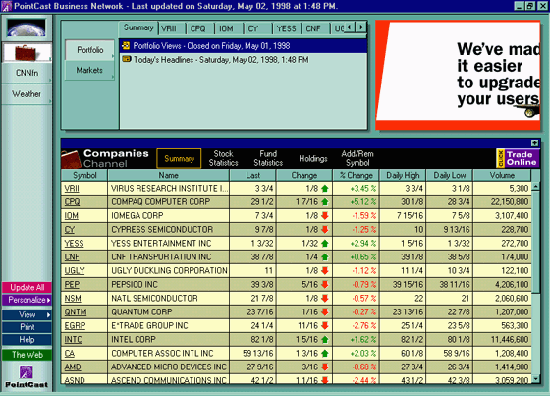Click the Trade Online icon

(x=517, y=158)
